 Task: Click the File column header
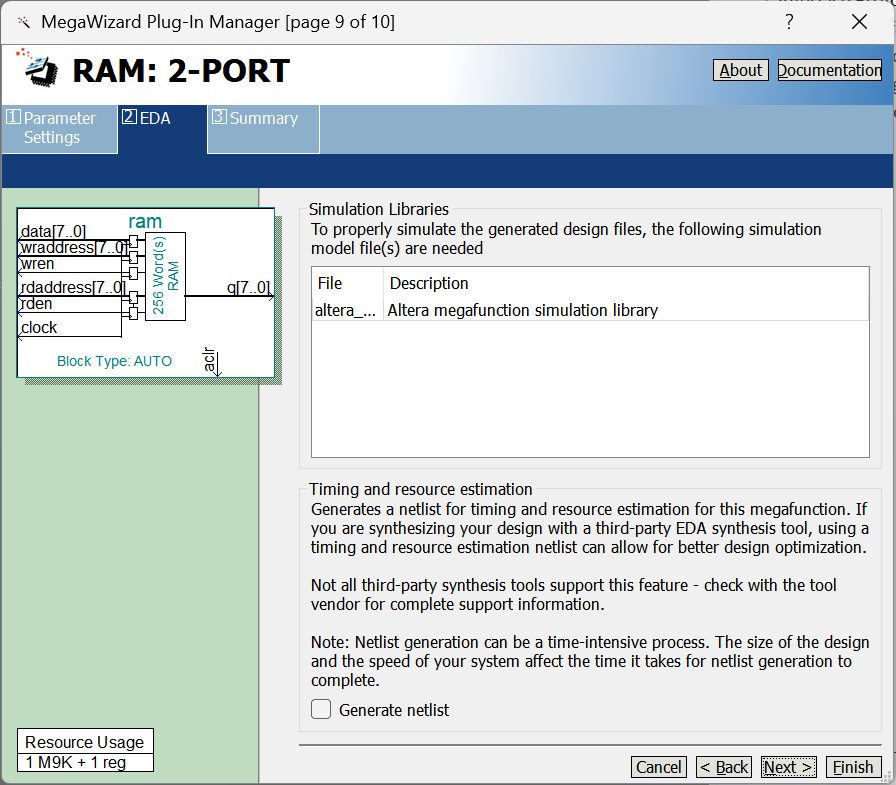pyautogui.click(x=347, y=283)
